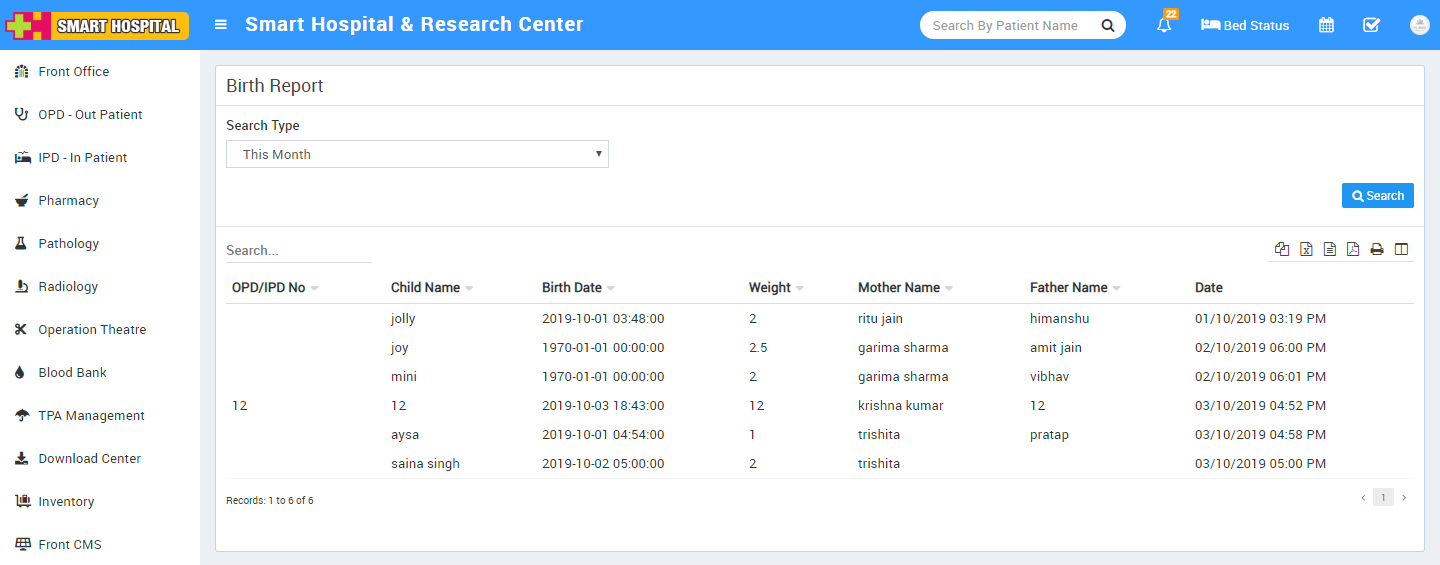
Task: Click the notification bell icon
Action: [x=1164, y=26]
